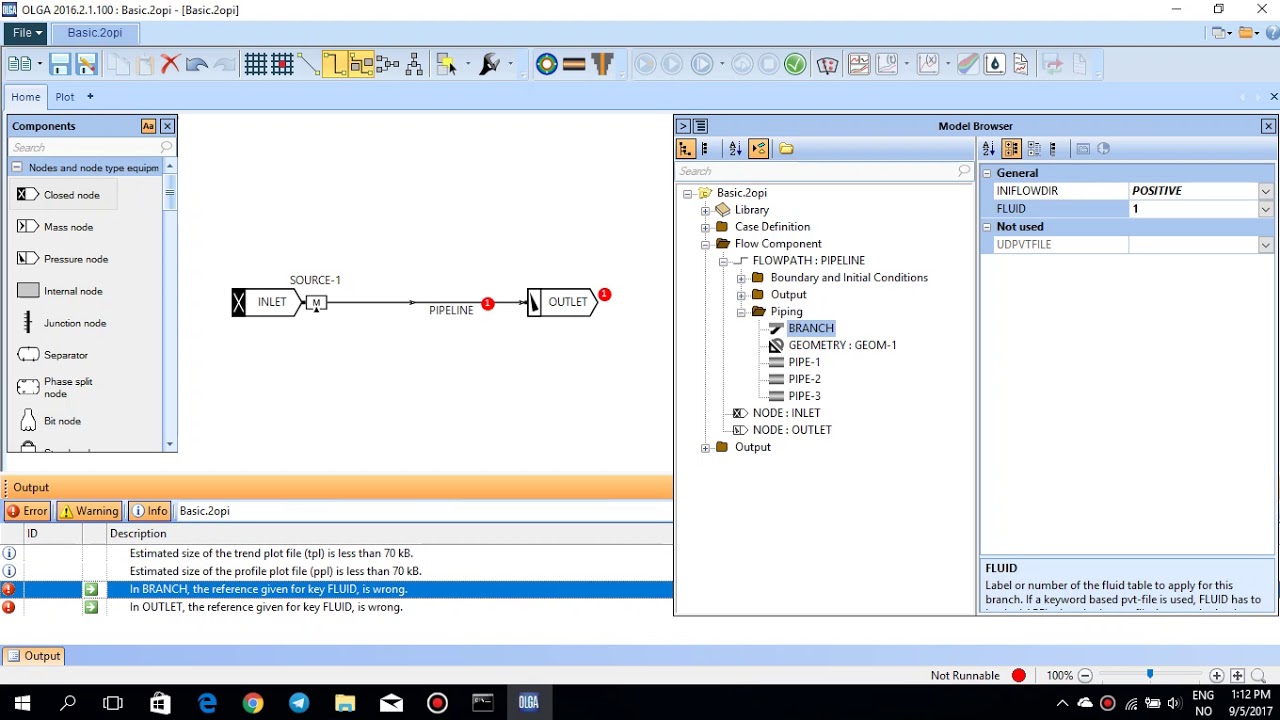Select the Closed node component

[x=63, y=195]
